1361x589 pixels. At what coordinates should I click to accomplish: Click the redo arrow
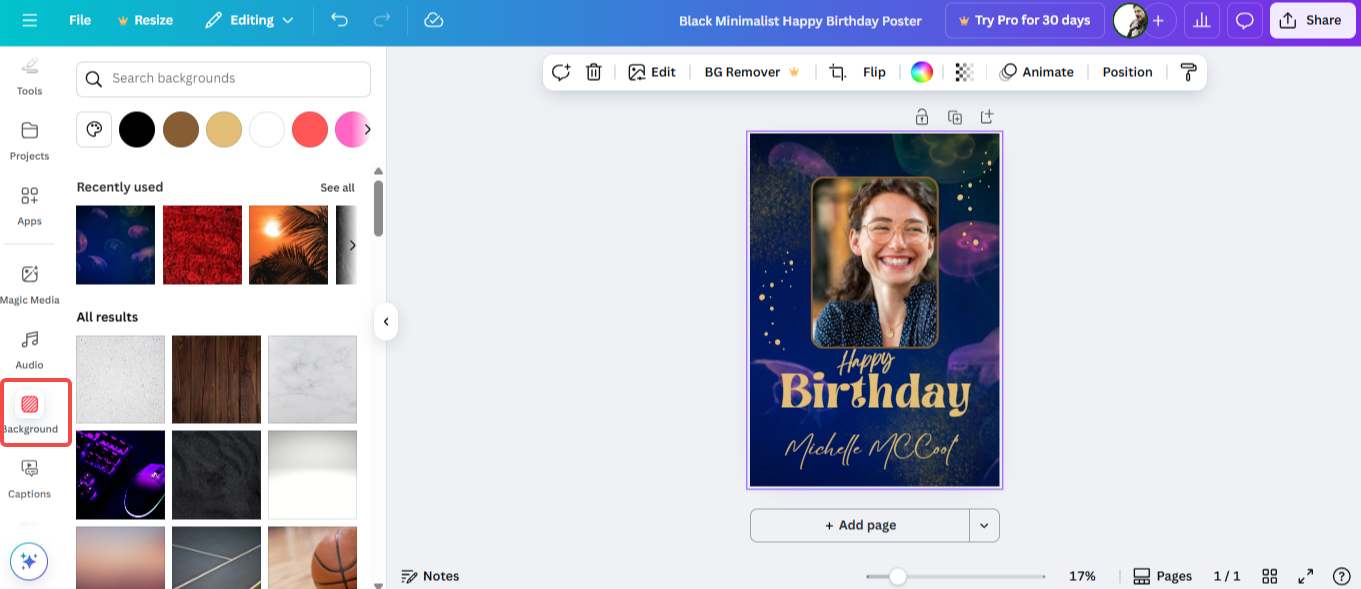coord(382,20)
